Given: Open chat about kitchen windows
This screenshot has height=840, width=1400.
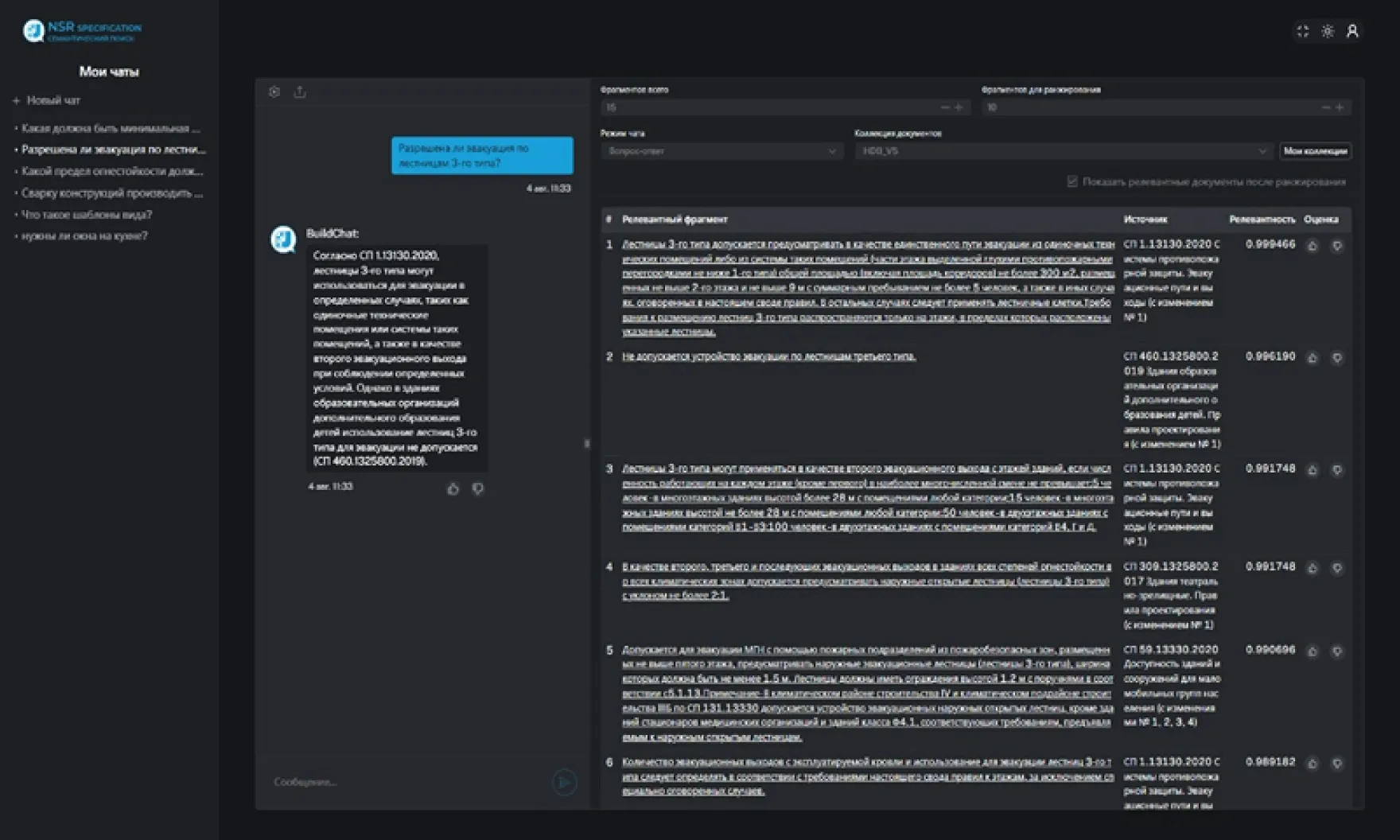Looking at the screenshot, I should 84,235.
